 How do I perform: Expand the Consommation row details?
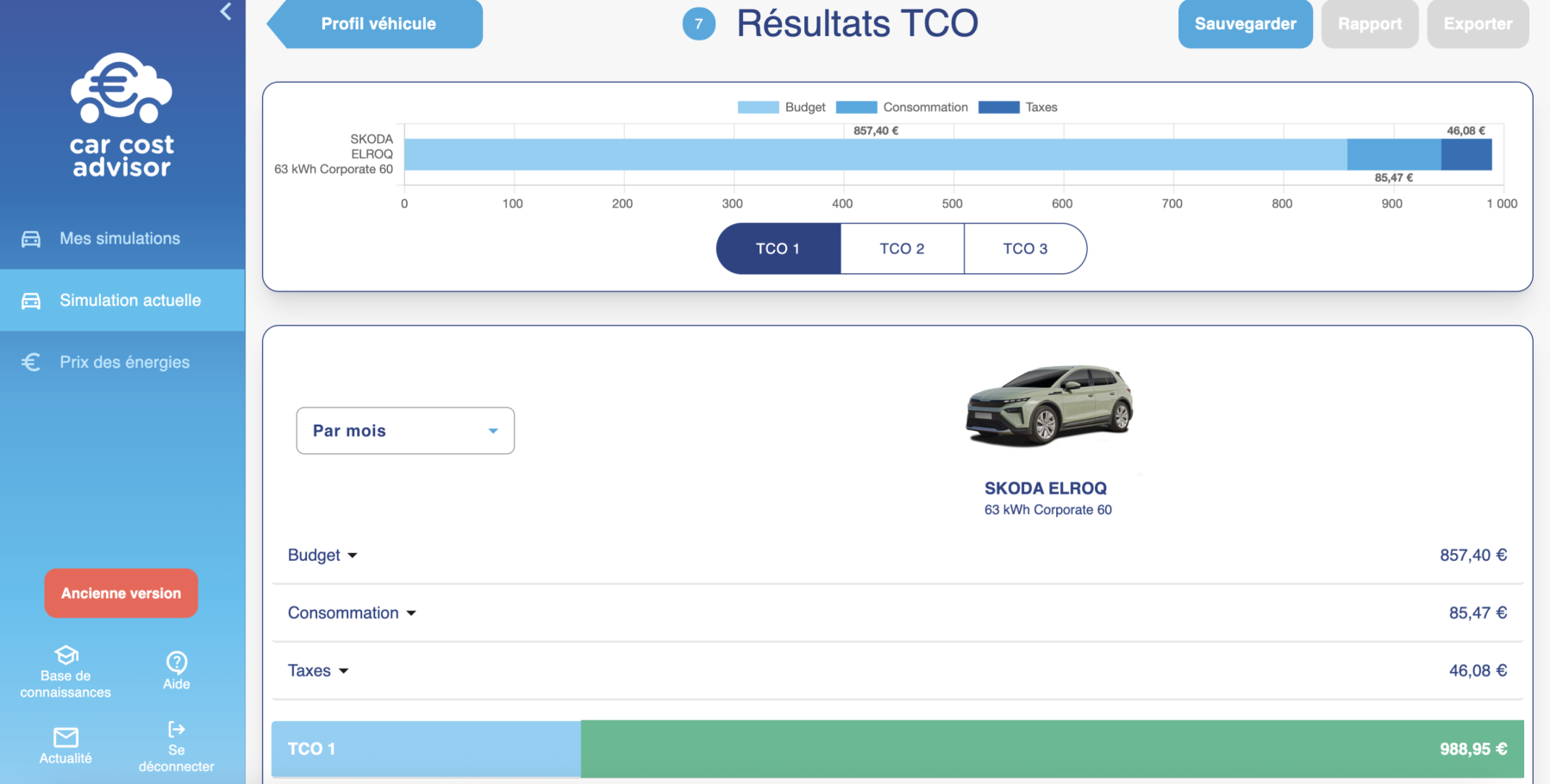pos(352,613)
